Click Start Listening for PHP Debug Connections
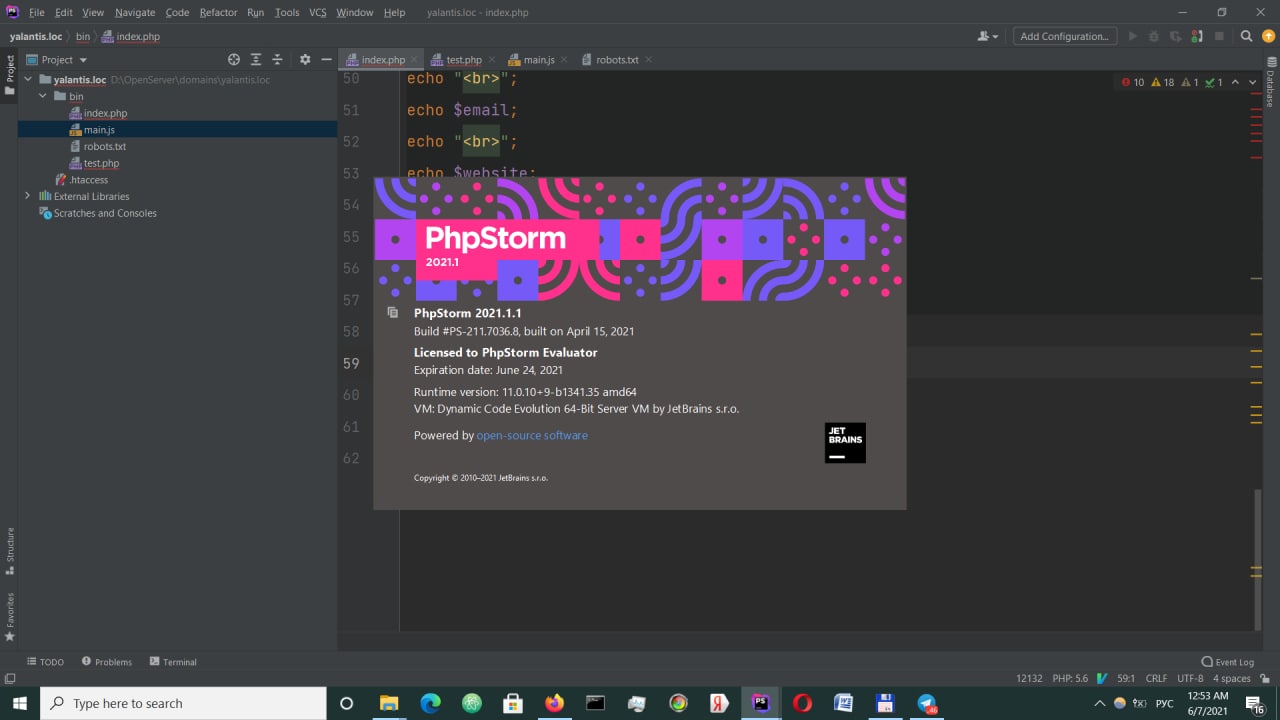This screenshot has height=720, width=1280. (1197, 36)
